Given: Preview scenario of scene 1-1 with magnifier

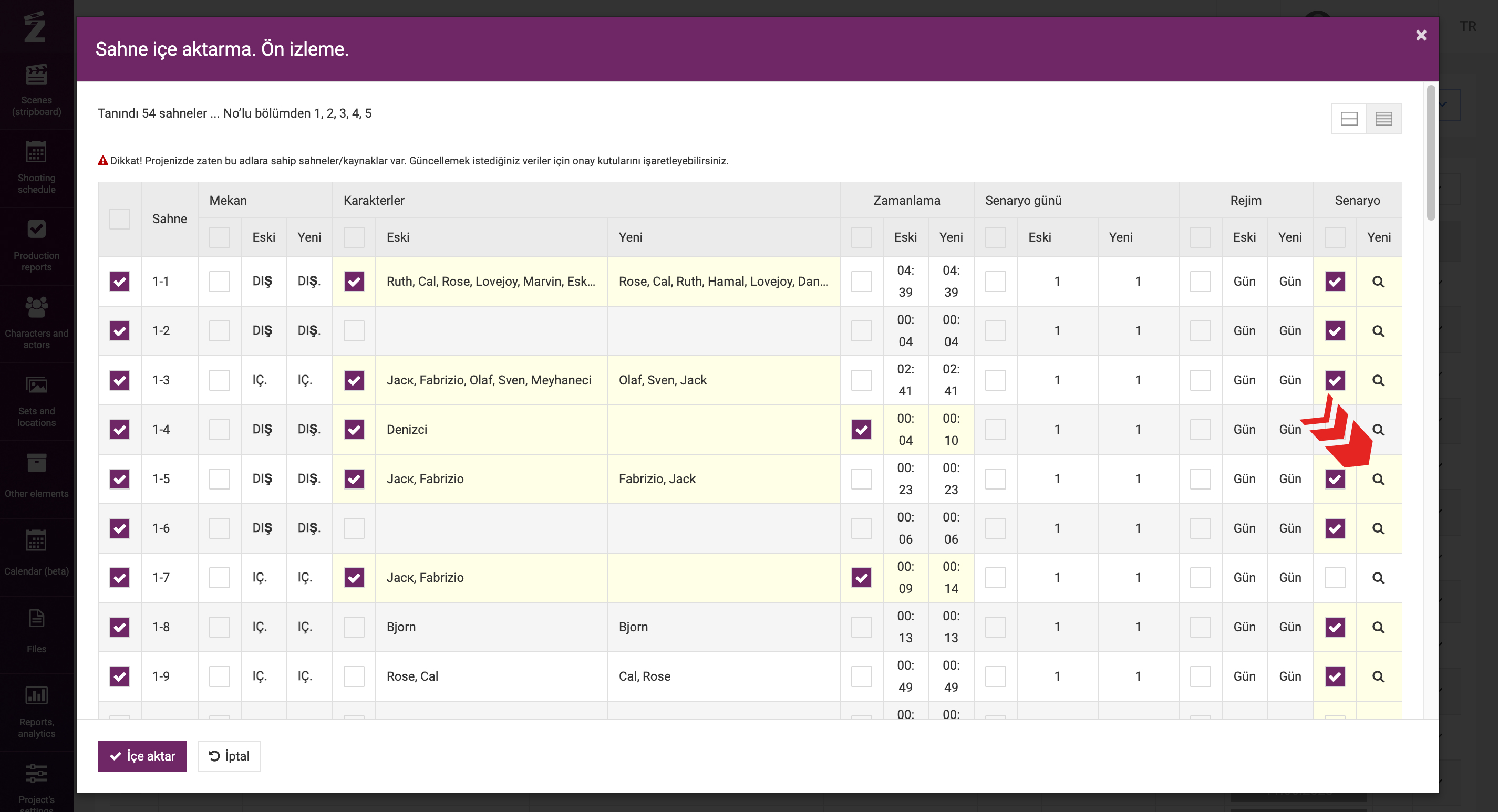Looking at the screenshot, I should pos(1378,282).
